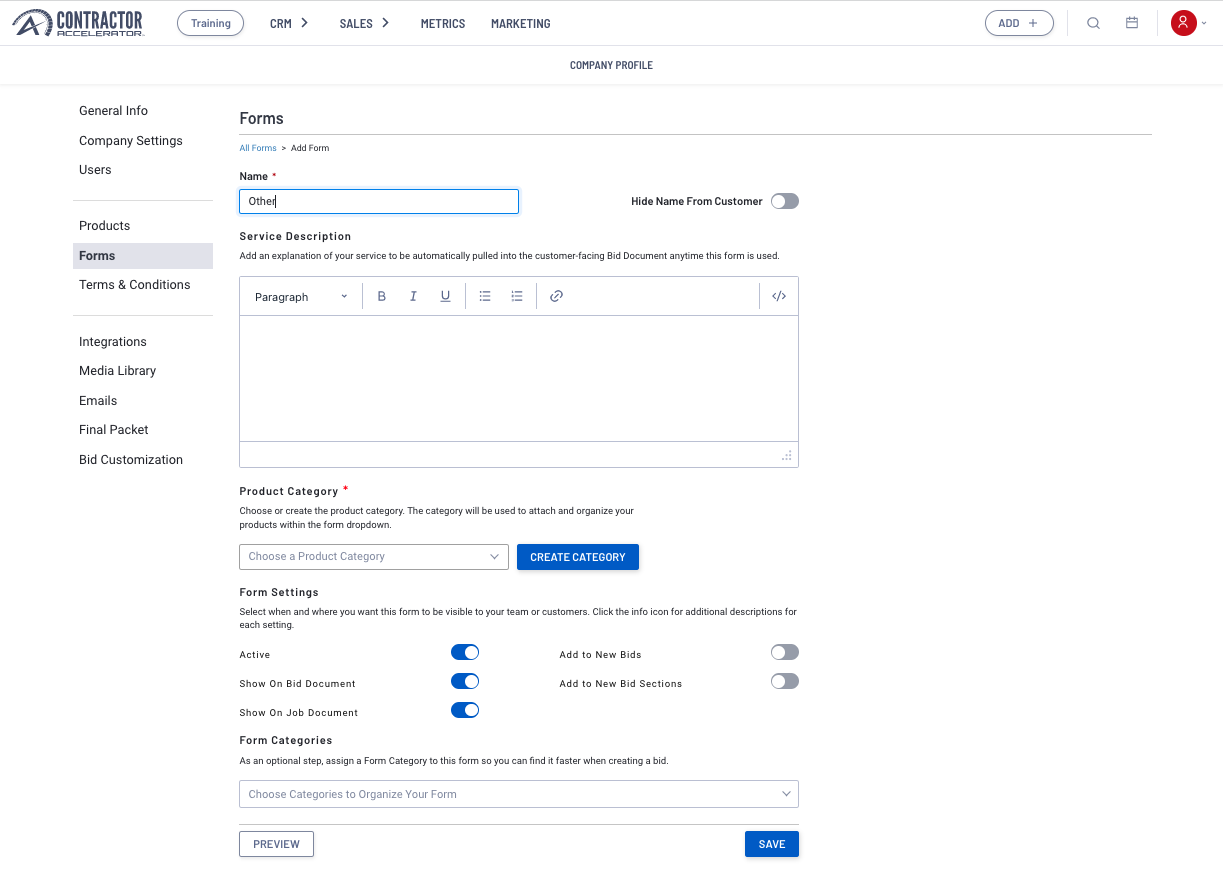1223x875 pixels.
Task: Click the Create Category button
Action: point(578,557)
